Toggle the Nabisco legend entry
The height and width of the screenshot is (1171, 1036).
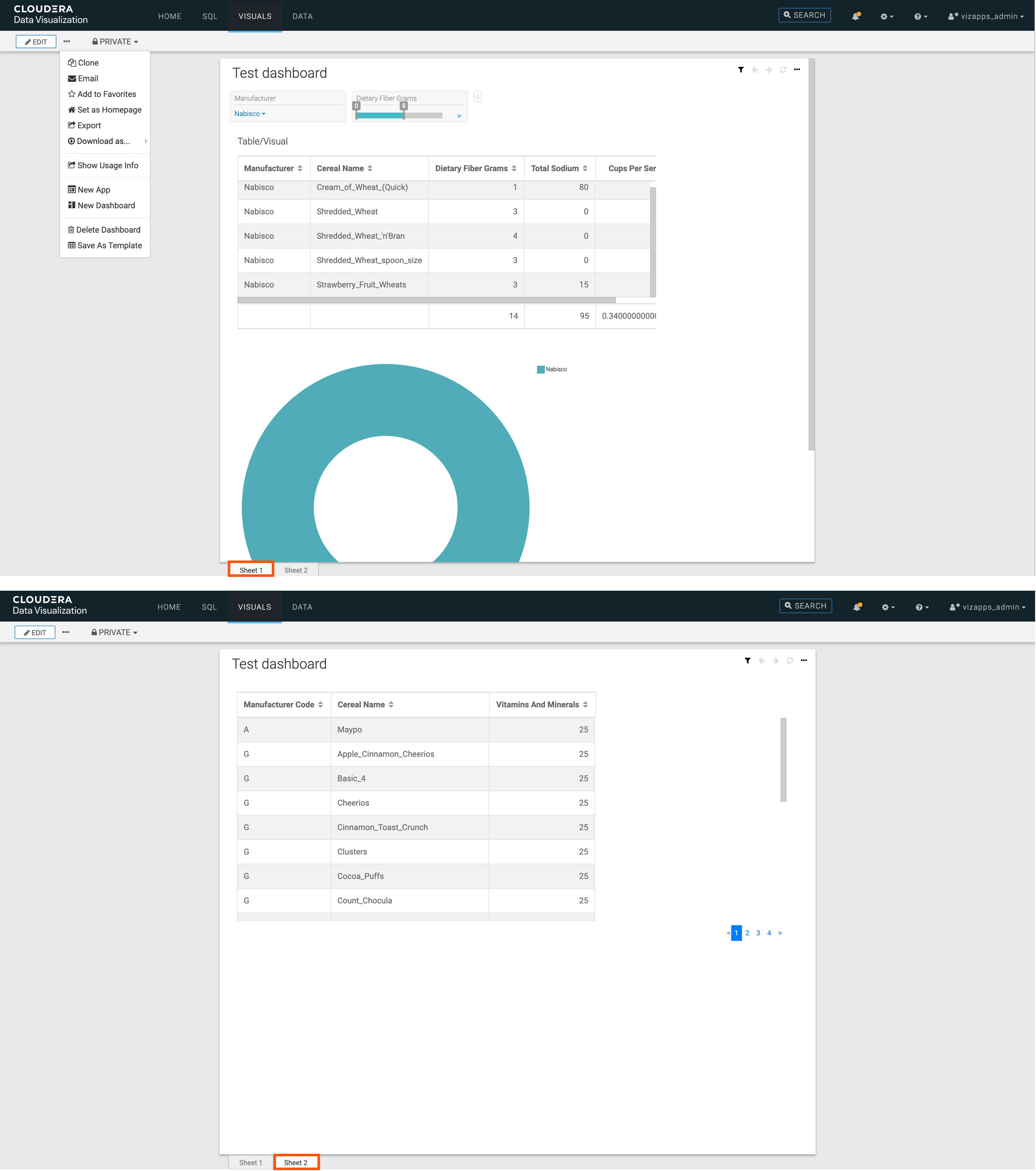click(x=552, y=369)
